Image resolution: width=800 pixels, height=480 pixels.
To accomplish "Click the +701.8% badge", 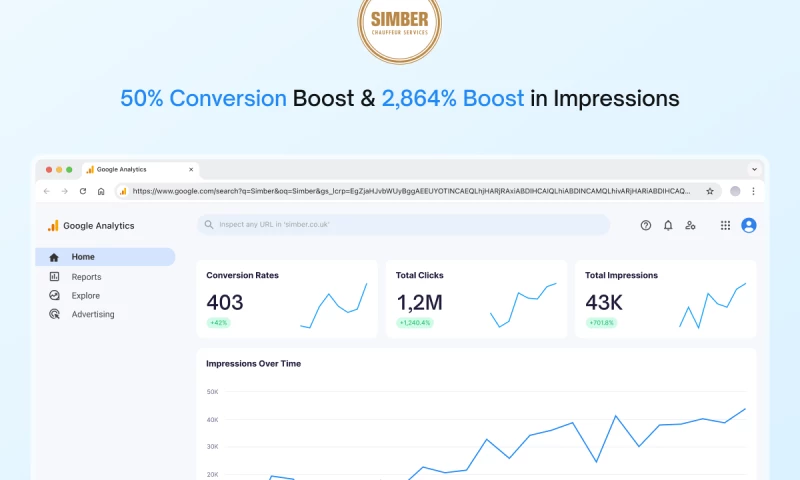I will click(x=601, y=323).
